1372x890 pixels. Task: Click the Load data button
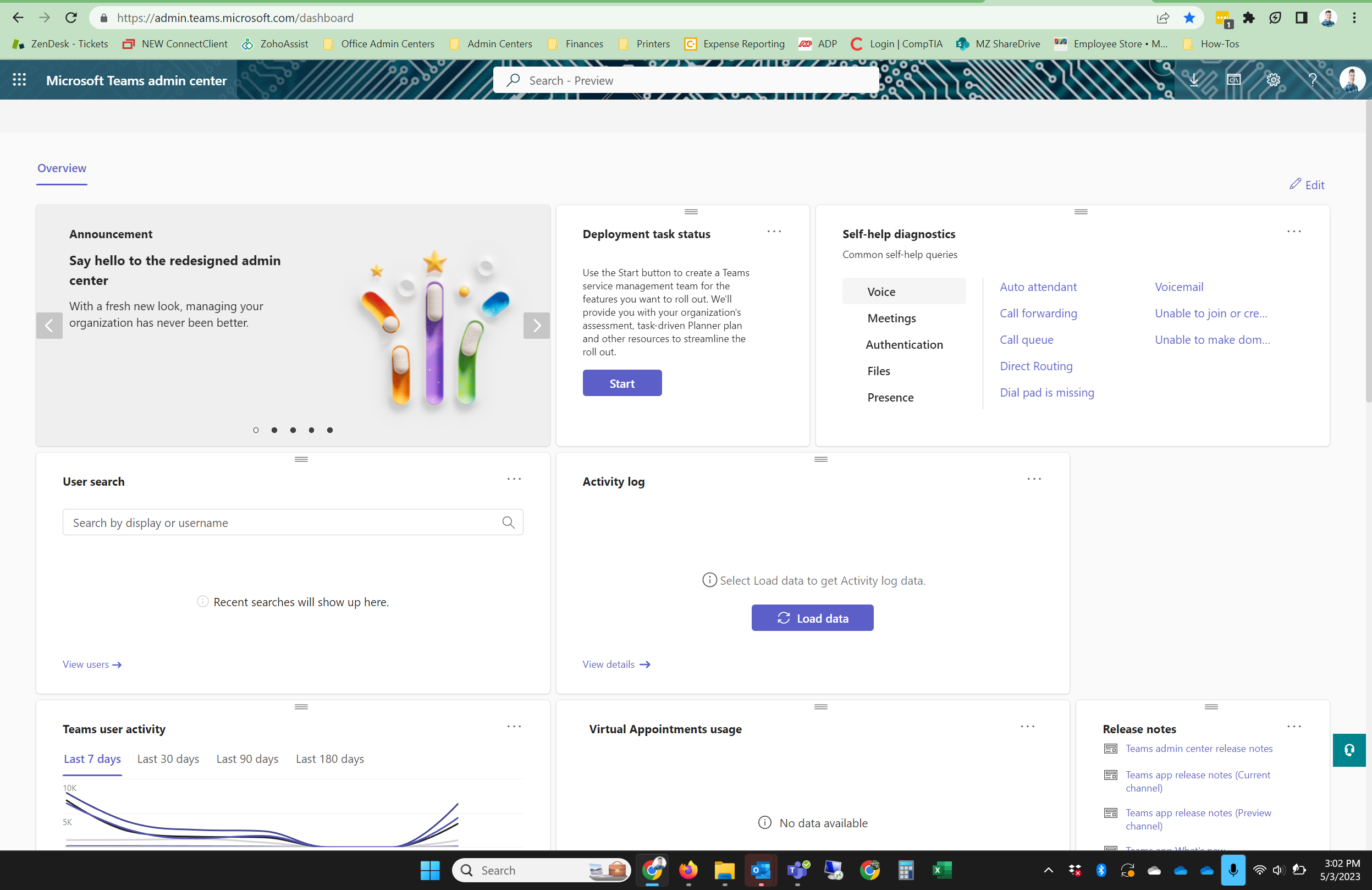(812, 618)
